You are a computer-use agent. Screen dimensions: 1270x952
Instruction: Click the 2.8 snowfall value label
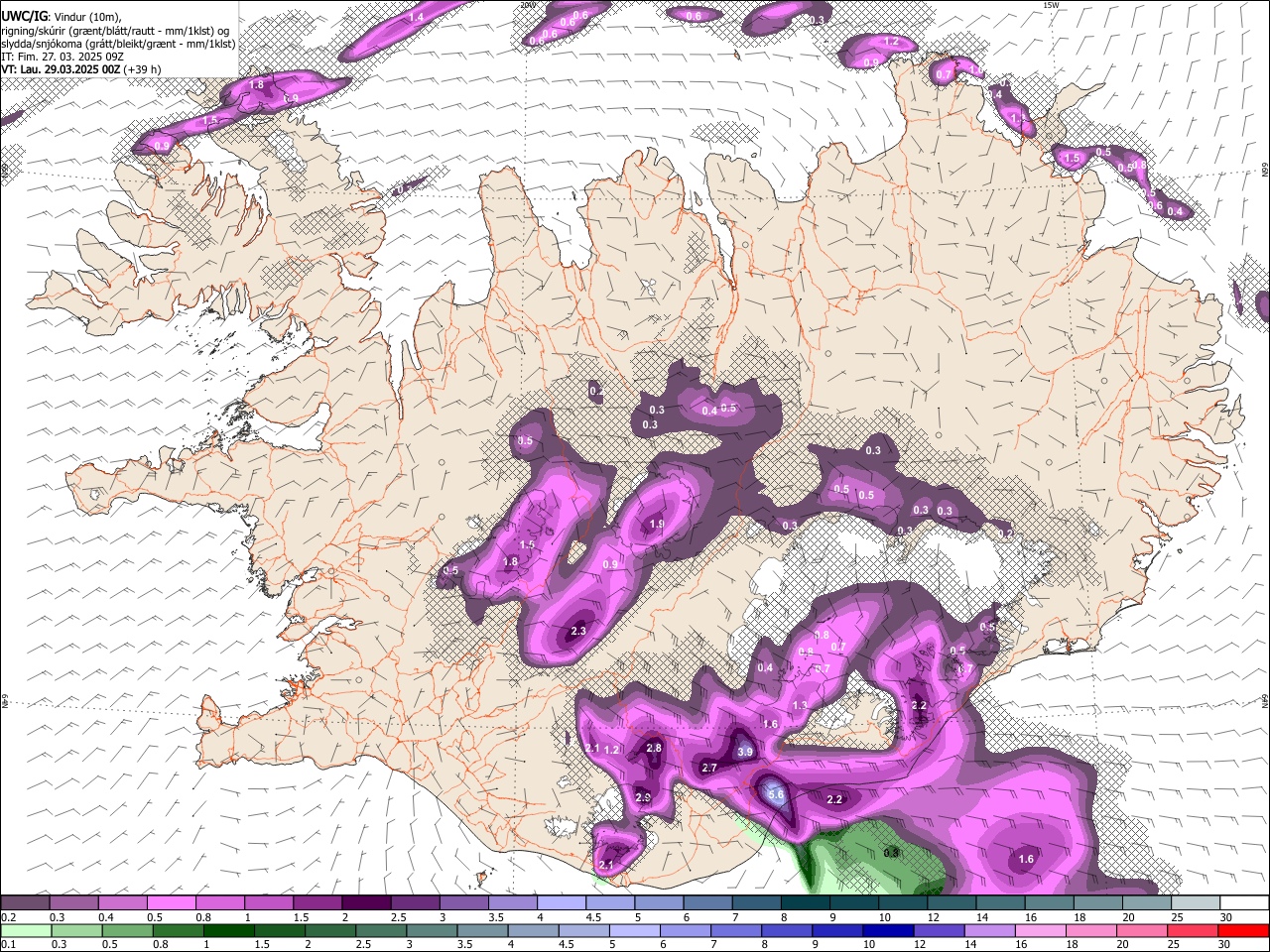click(x=654, y=748)
